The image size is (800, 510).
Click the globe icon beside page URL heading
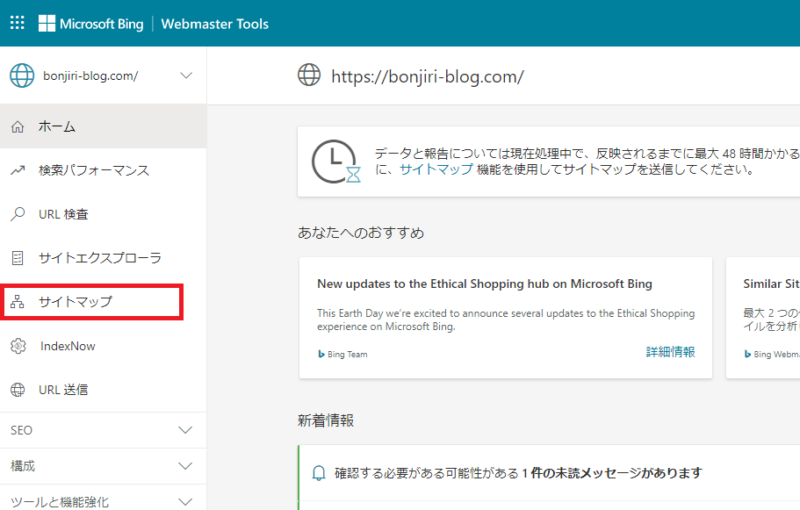309,75
